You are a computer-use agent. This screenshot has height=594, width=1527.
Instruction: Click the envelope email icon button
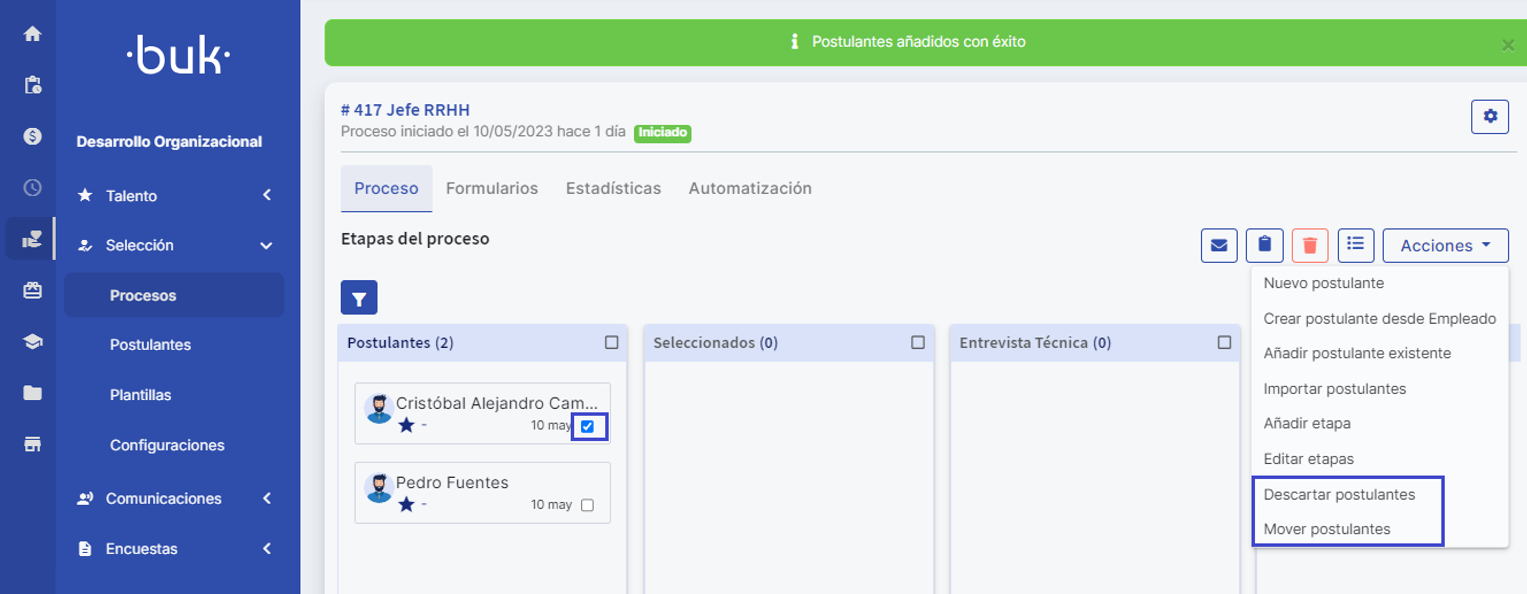[1219, 245]
